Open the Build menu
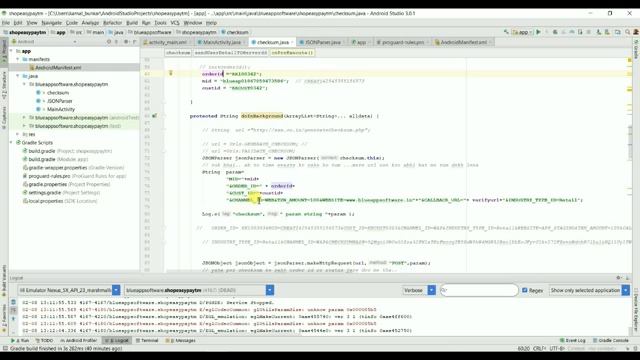This screenshot has width=640, height=360. tap(132, 23)
